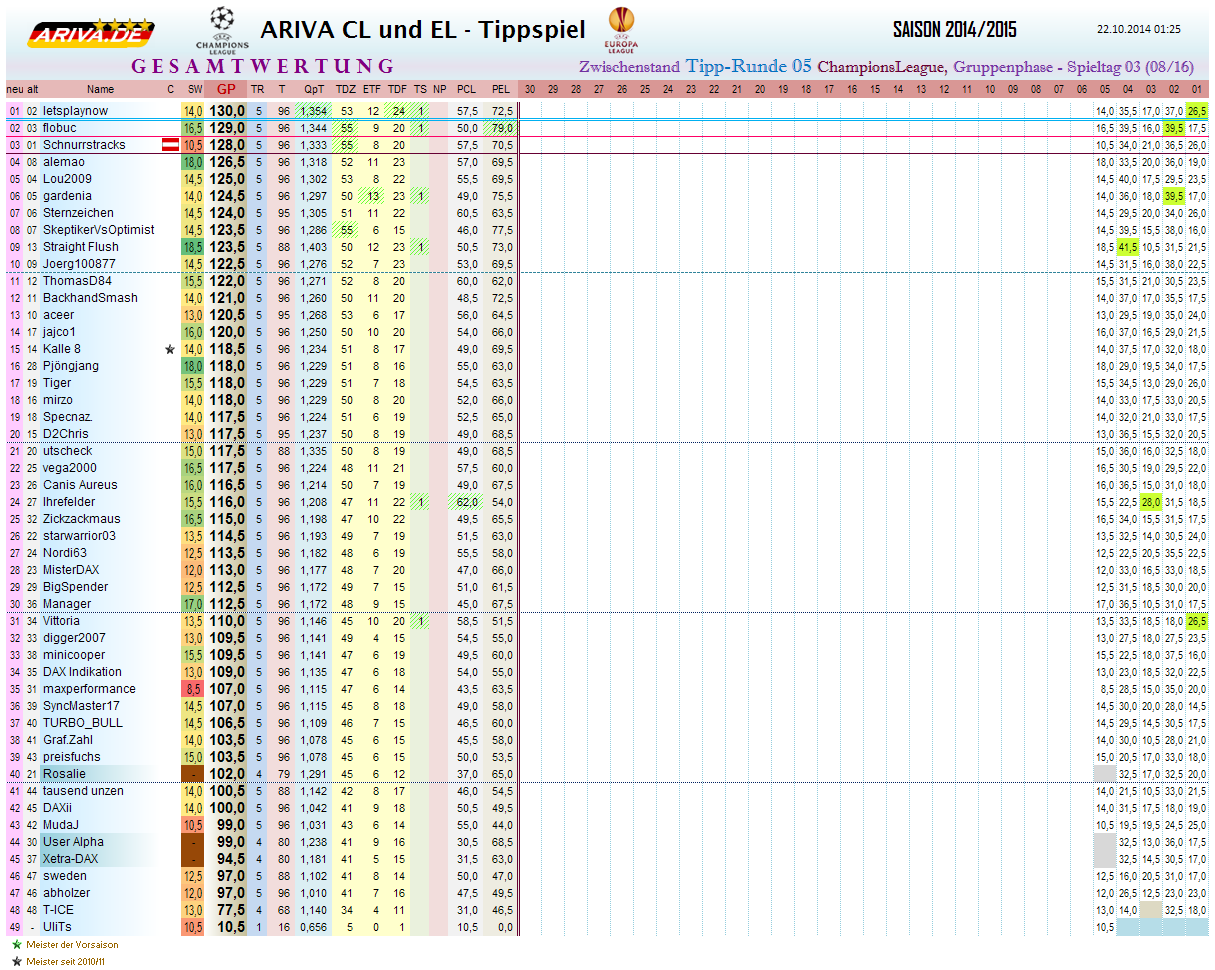1215x970 pixels.
Task: Click the PCL column header
Action: (466, 89)
